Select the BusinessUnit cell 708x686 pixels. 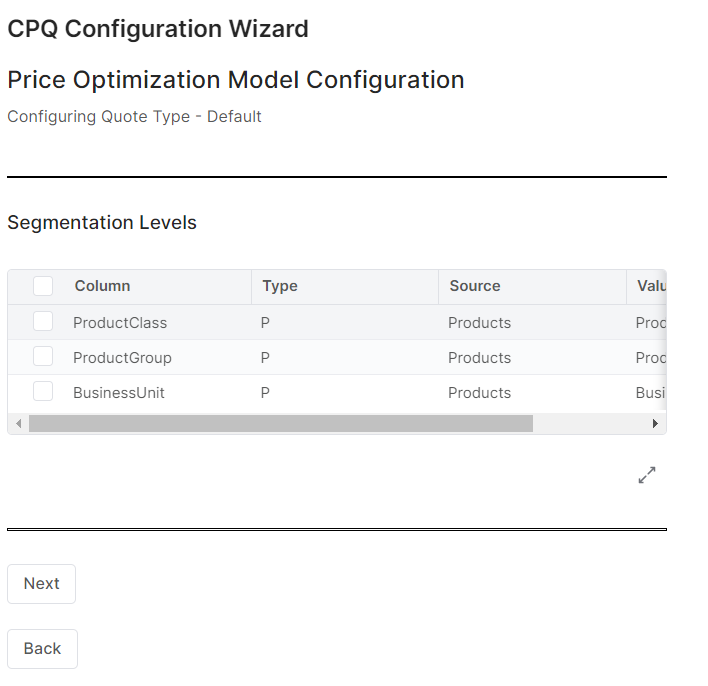tap(119, 393)
